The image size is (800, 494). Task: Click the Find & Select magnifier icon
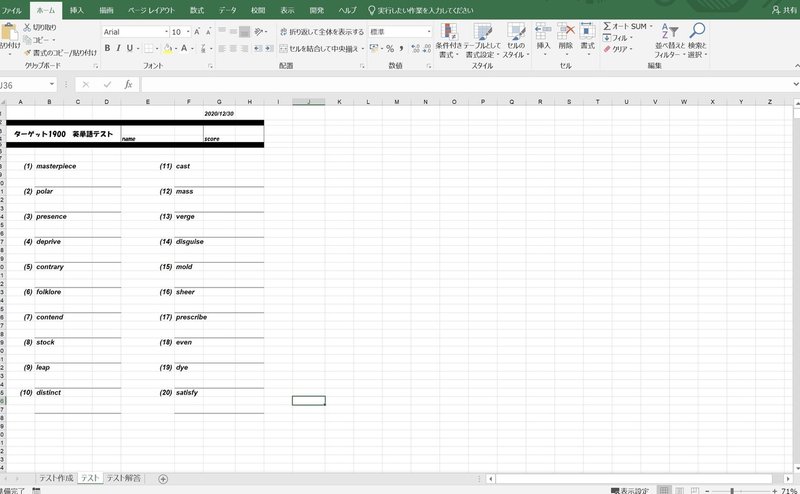pos(697,31)
